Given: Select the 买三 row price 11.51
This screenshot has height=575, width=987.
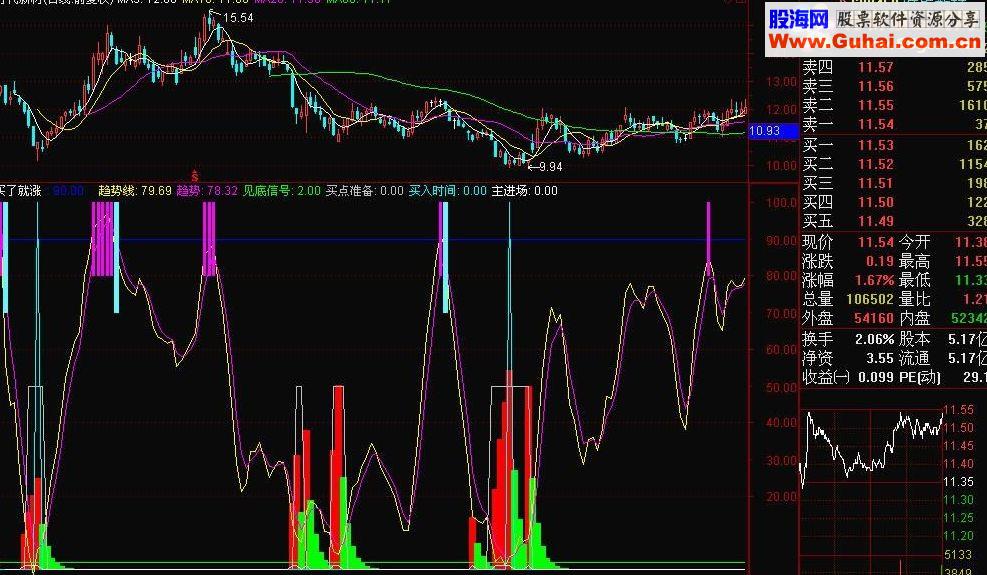Looking at the screenshot, I should coord(876,183).
